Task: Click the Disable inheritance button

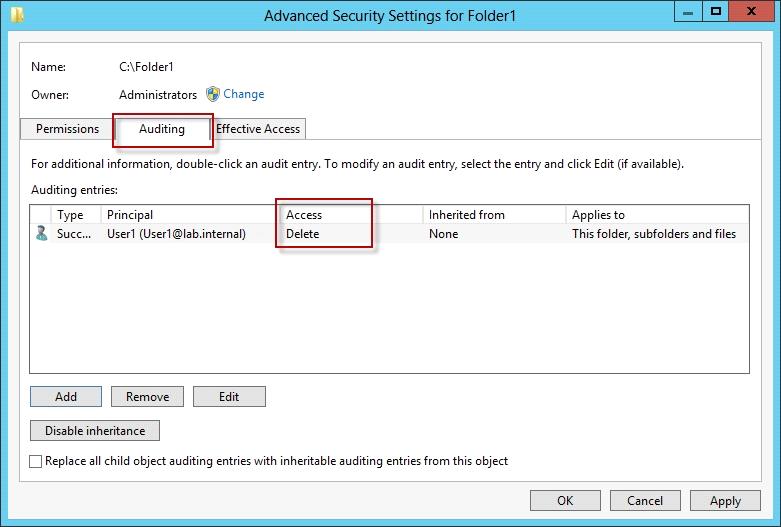Action: coord(95,430)
